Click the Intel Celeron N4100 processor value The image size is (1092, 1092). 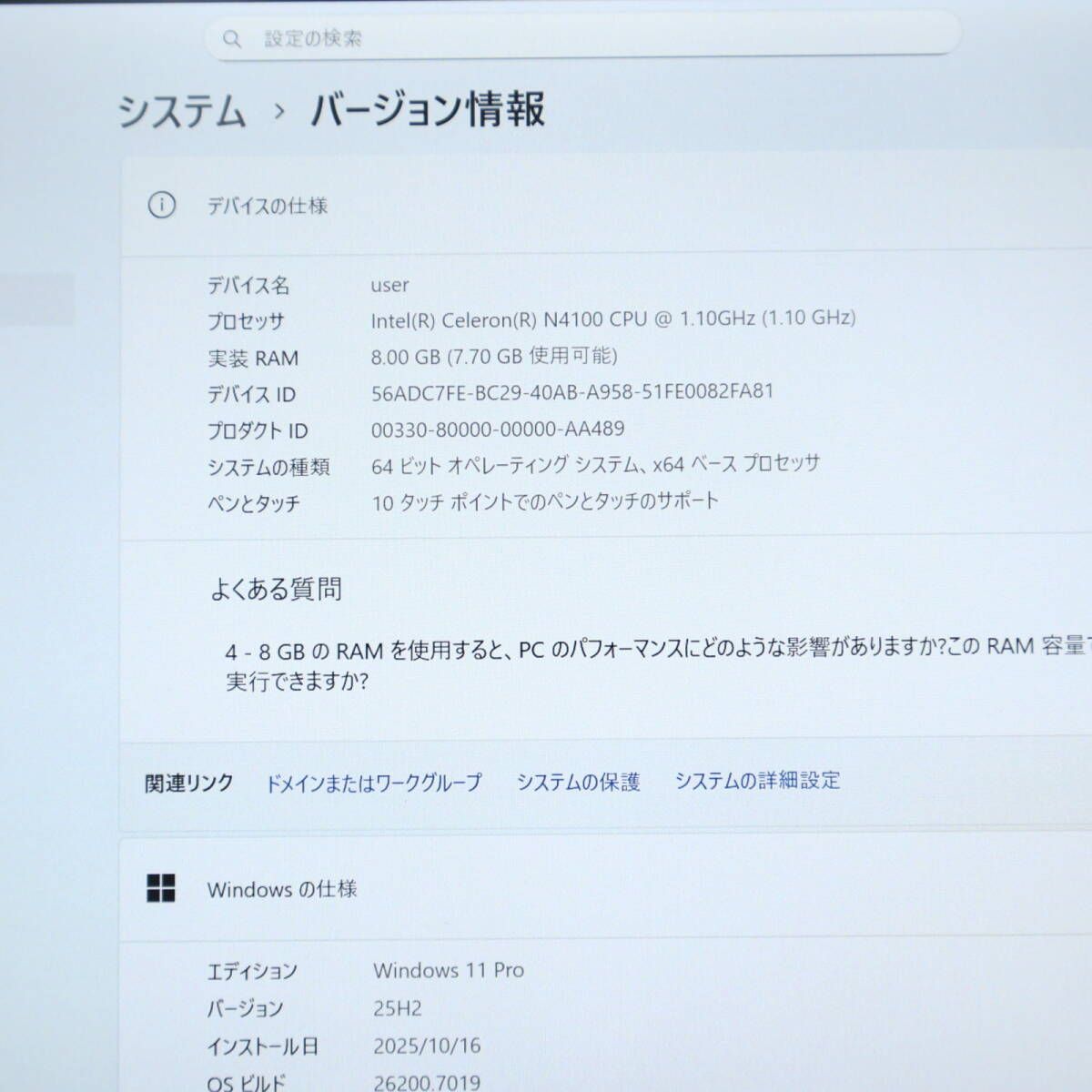612,319
